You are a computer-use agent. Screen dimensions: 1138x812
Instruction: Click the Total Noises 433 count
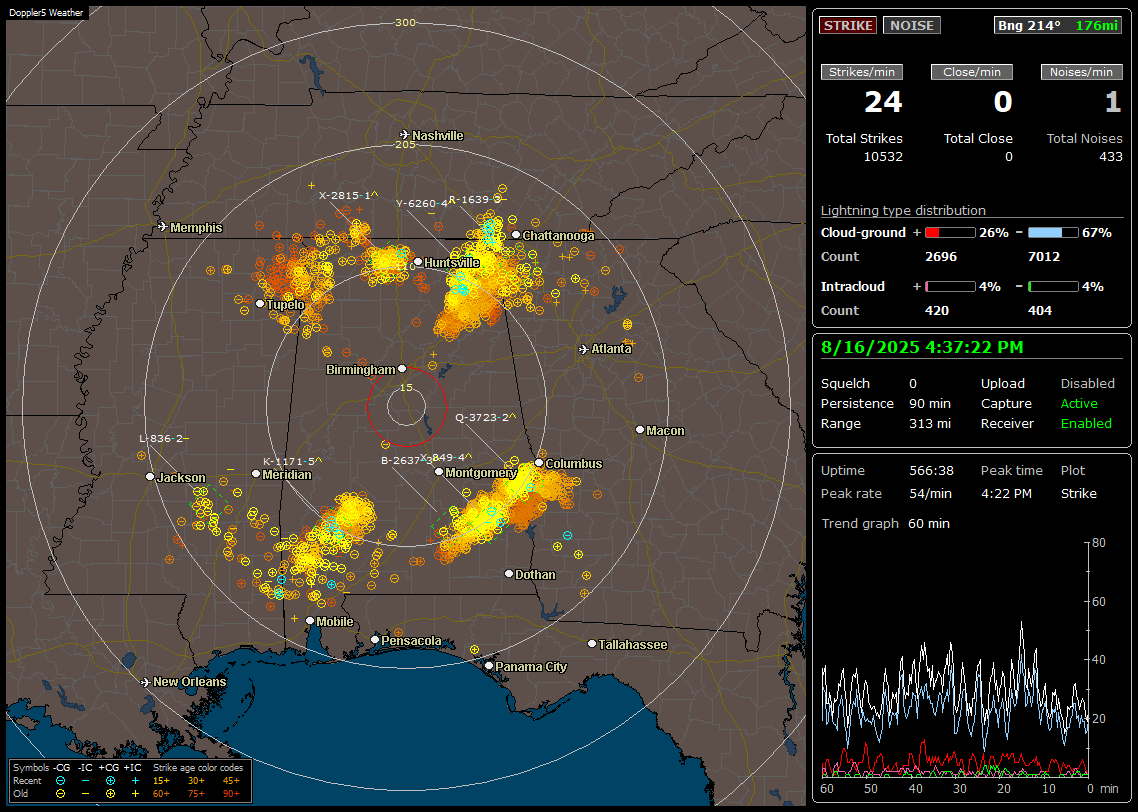pyautogui.click(x=1110, y=157)
